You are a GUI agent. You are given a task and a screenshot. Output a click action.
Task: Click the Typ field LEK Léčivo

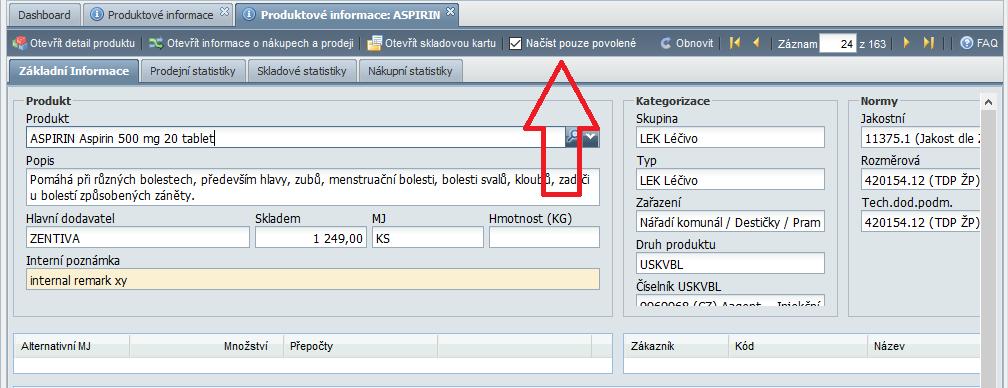[730, 180]
